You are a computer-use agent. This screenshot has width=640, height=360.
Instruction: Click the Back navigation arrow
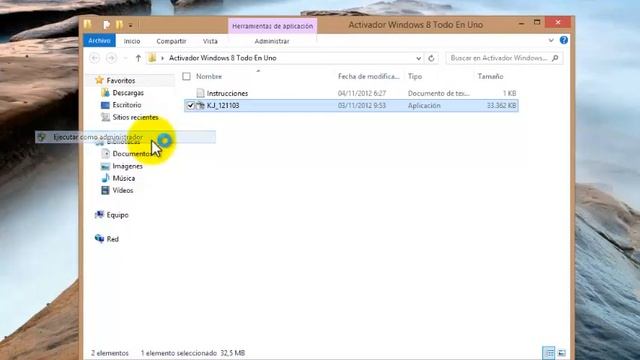(95, 58)
